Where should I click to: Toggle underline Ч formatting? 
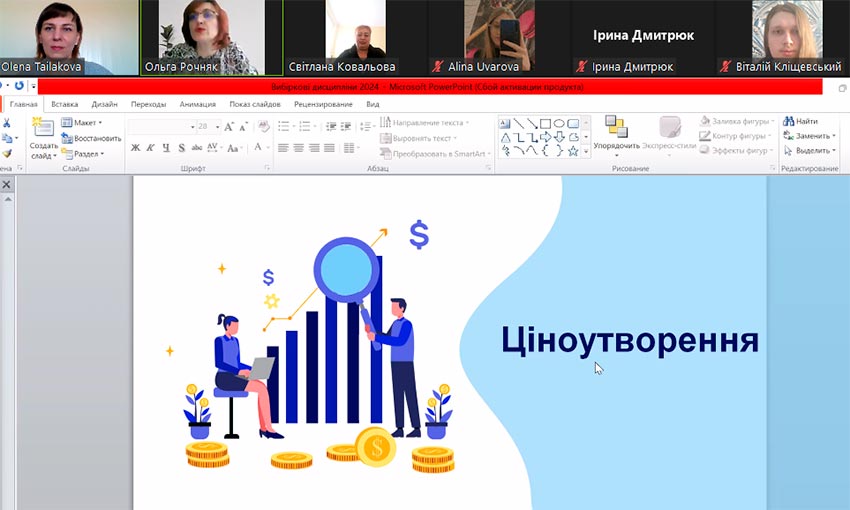pyautogui.click(x=166, y=147)
